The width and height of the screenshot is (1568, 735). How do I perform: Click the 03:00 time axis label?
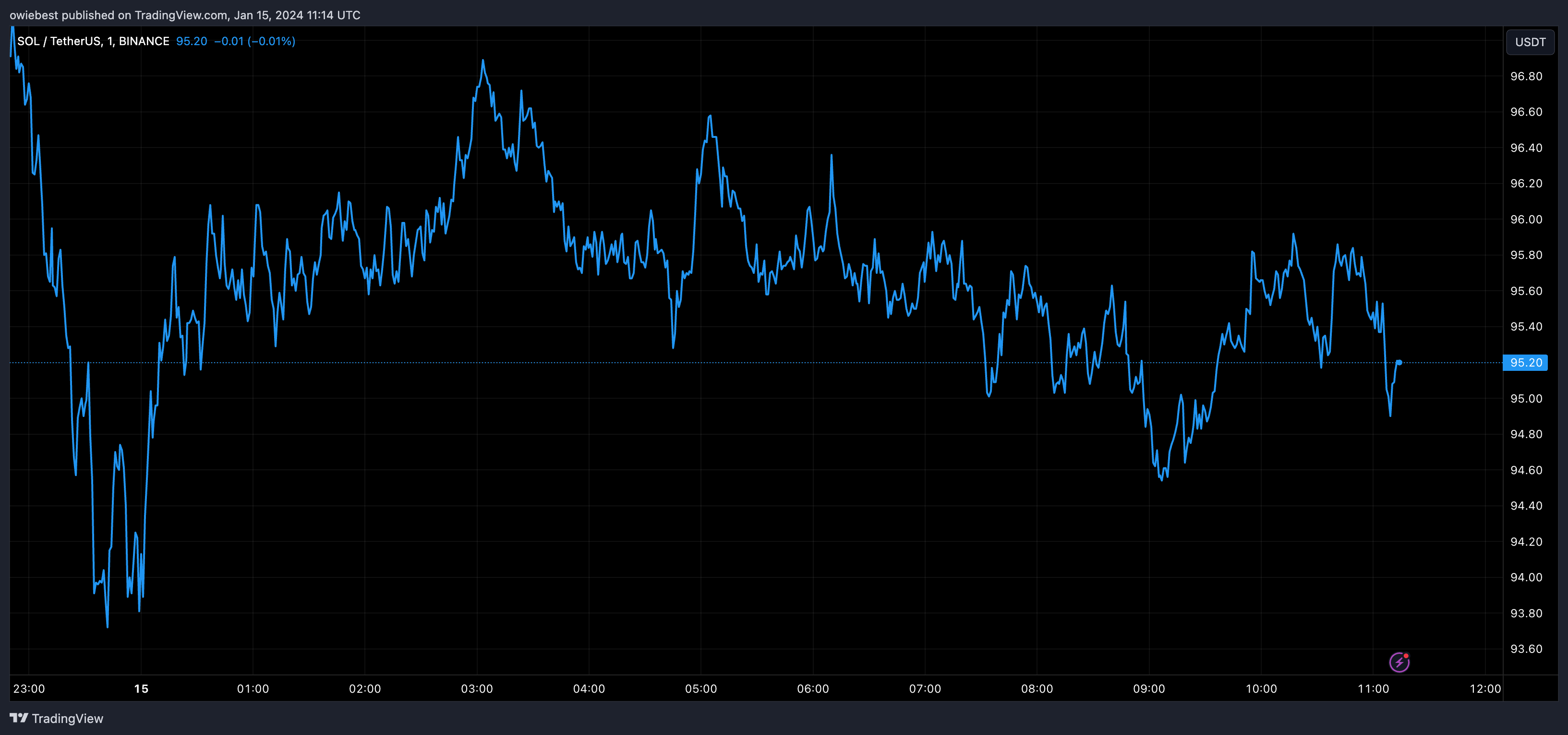(477, 689)
